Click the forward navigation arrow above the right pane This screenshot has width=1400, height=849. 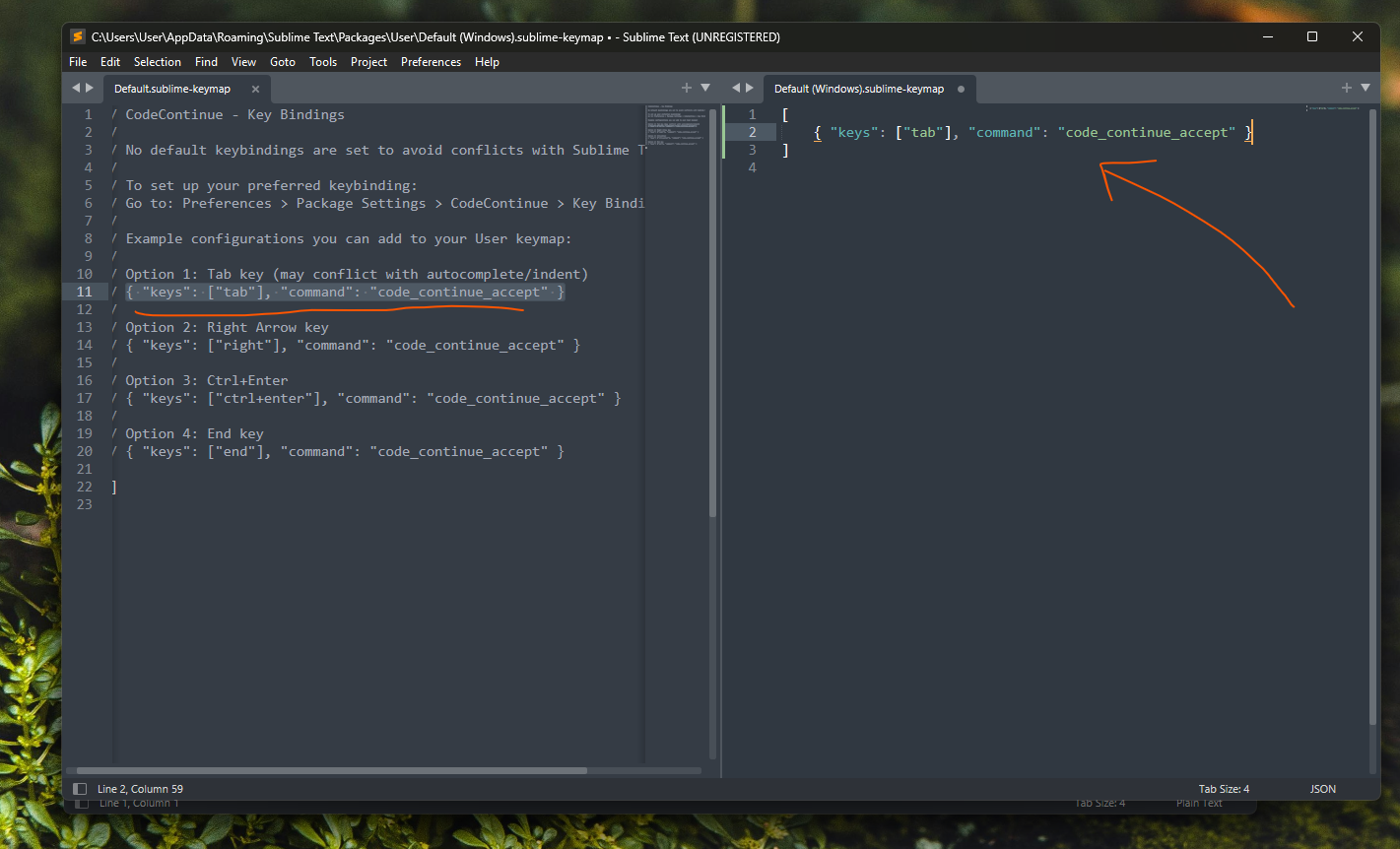tap(751, 87)
